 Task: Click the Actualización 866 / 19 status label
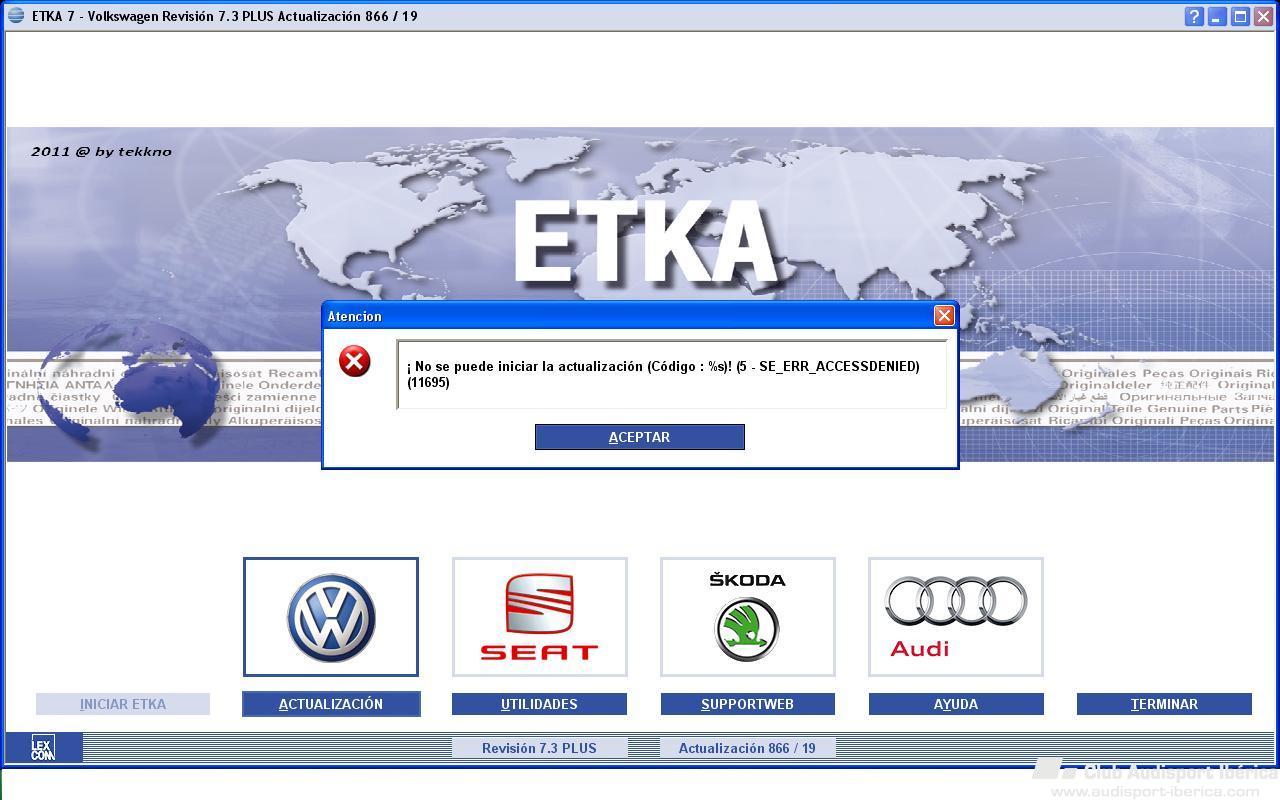click(x=747, y=748)
